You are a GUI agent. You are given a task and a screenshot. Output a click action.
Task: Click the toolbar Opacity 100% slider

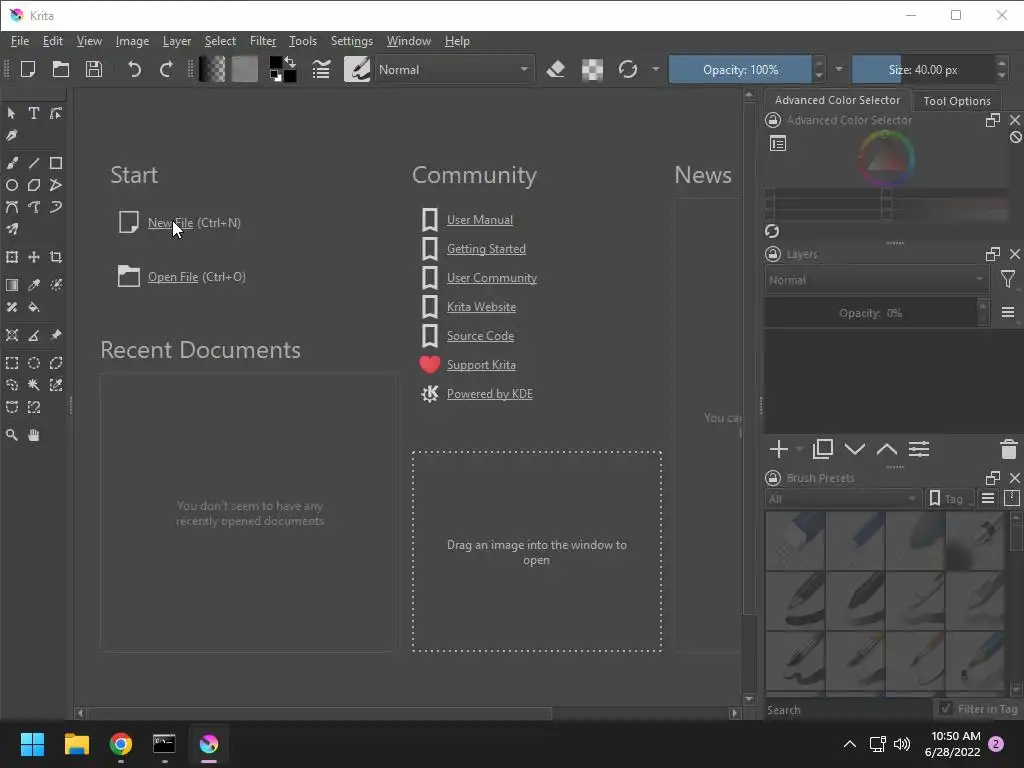tap(741, 69)
